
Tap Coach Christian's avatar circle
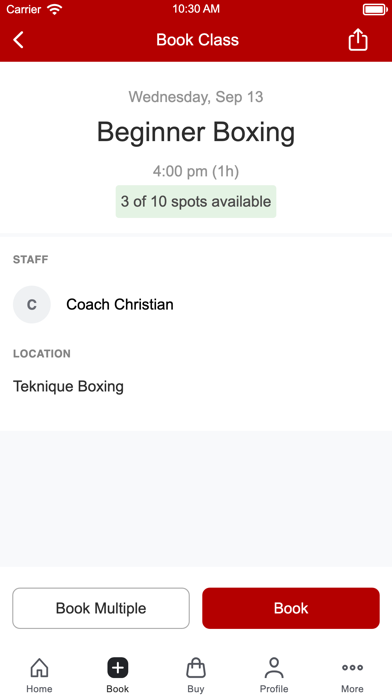pos(32,304)
